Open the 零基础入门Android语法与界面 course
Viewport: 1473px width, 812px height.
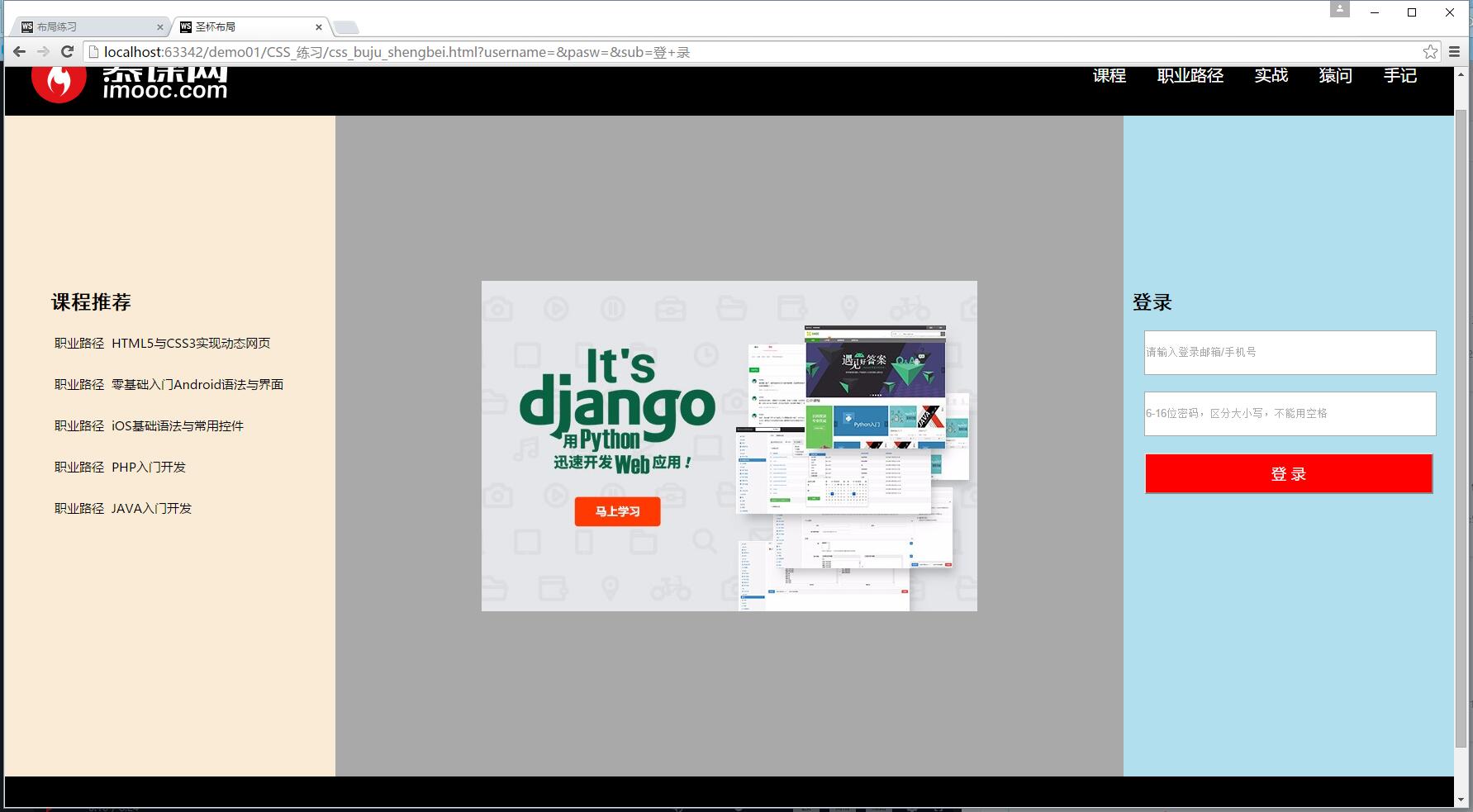pos(197,384)
